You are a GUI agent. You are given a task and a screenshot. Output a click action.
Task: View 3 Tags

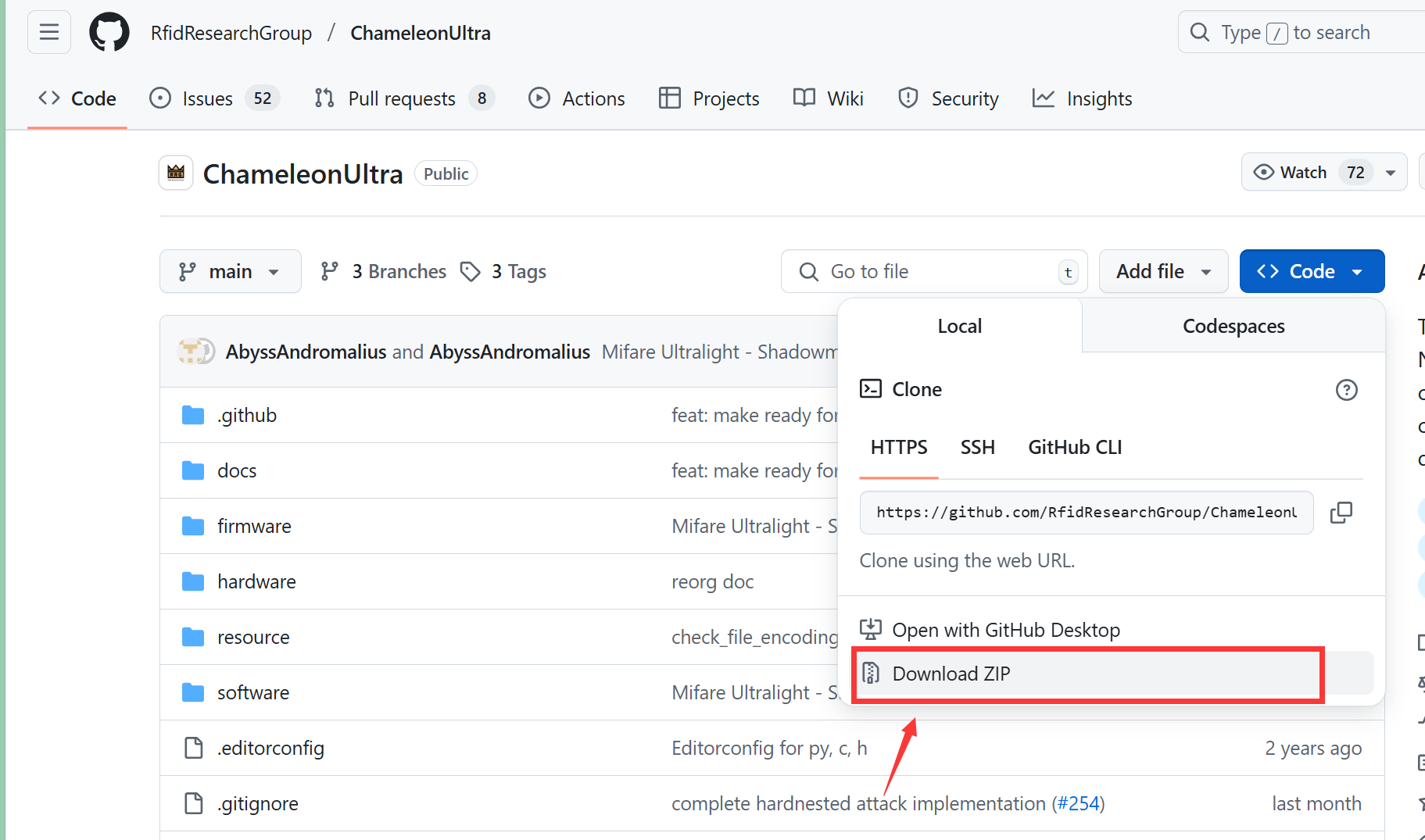[x=503, y=271]
